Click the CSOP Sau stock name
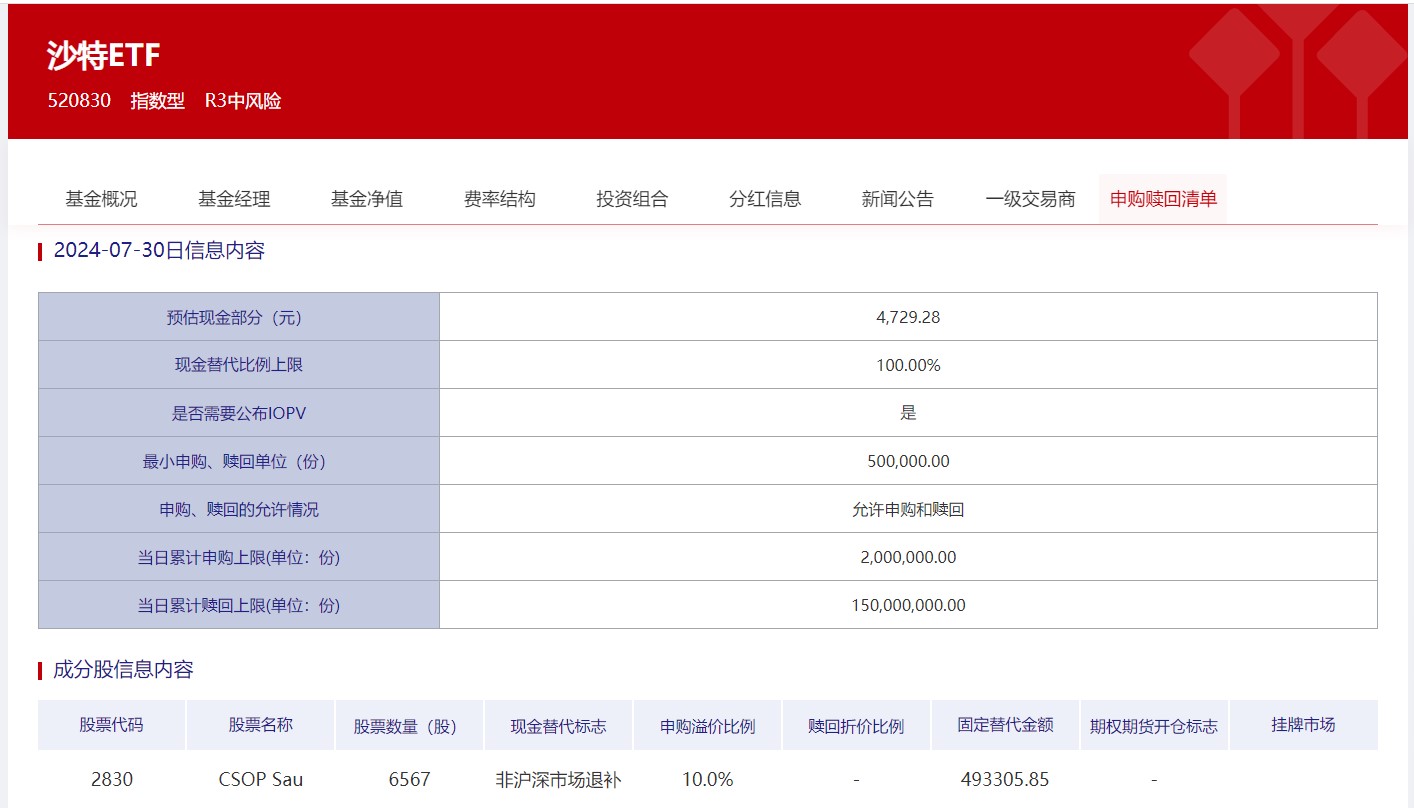This screenshot has width=1414, height=808. pos(261,779)
